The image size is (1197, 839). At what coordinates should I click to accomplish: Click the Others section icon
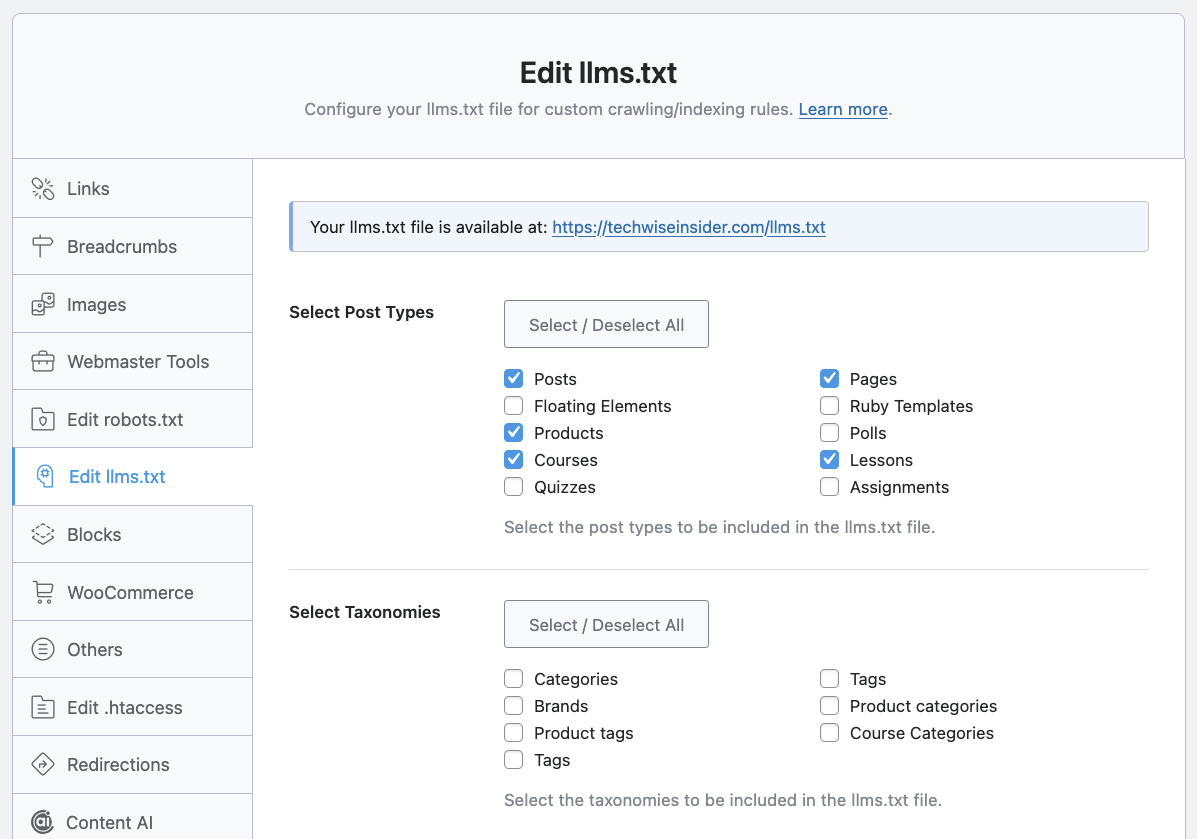click(43, 649)
